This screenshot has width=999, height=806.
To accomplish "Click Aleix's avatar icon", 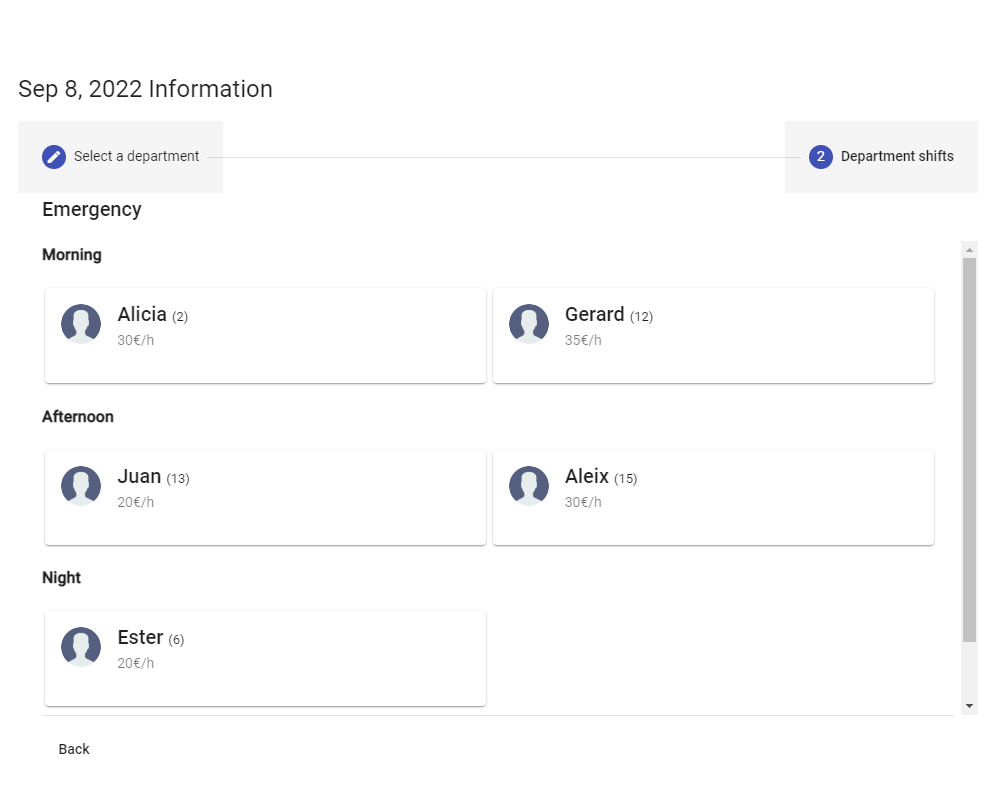I will (529, 486).
